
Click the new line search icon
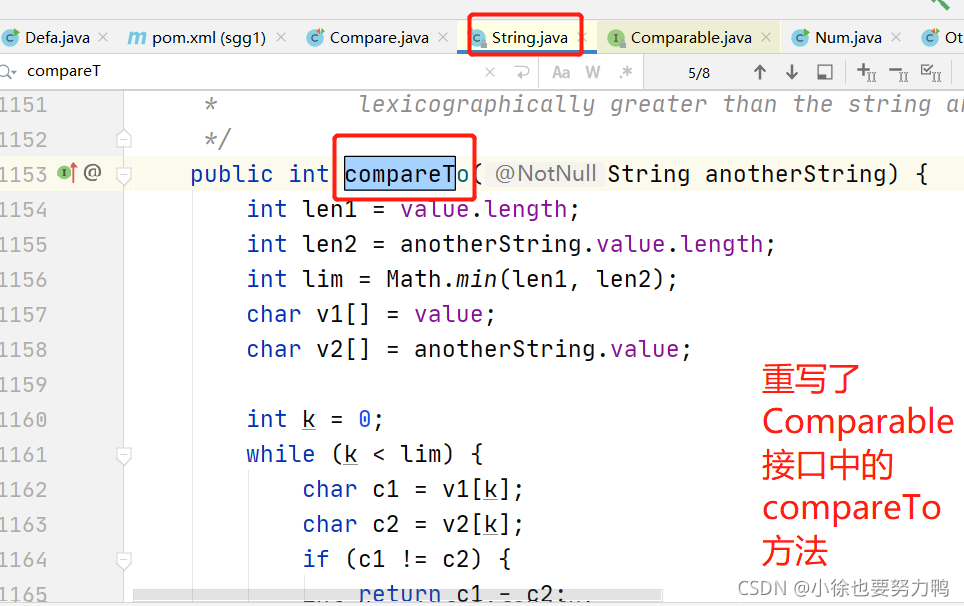522,73
